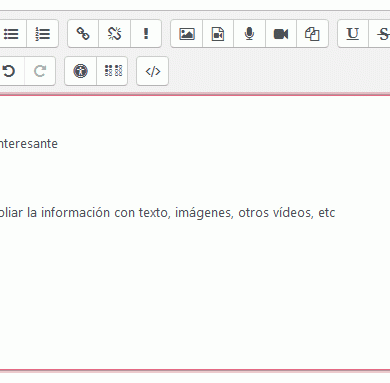This screenshot has height=383, width=390.
Task: Run the accessibility checker
Action: pos(80,71)
